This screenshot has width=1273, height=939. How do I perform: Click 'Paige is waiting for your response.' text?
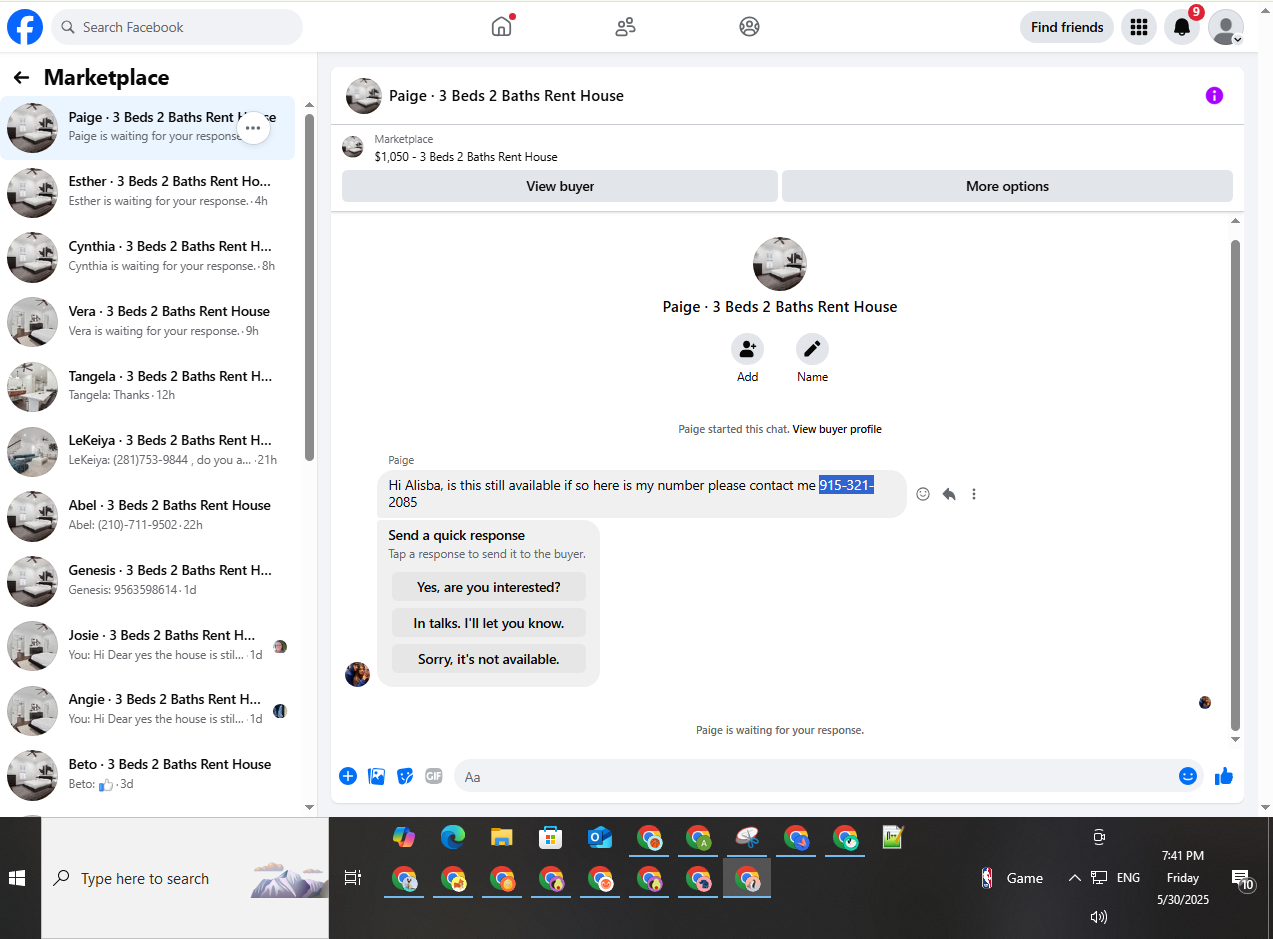779,730
